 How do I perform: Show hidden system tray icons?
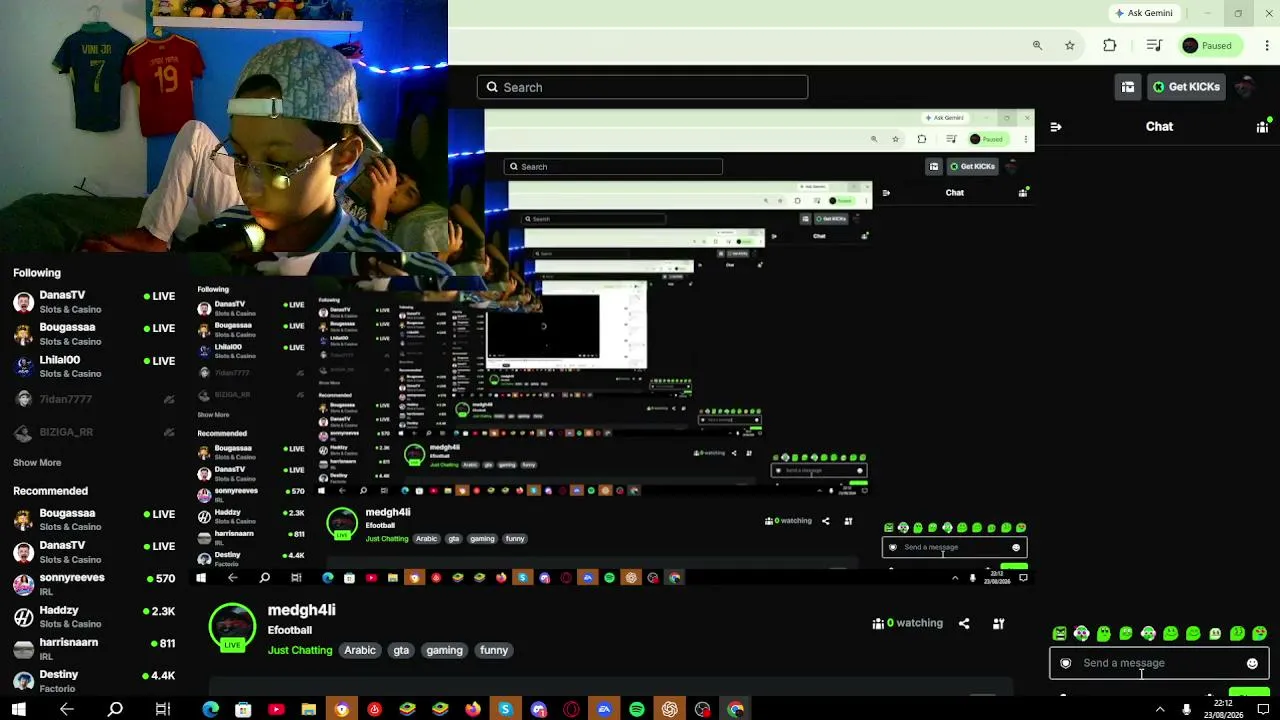coord(1160,709)
